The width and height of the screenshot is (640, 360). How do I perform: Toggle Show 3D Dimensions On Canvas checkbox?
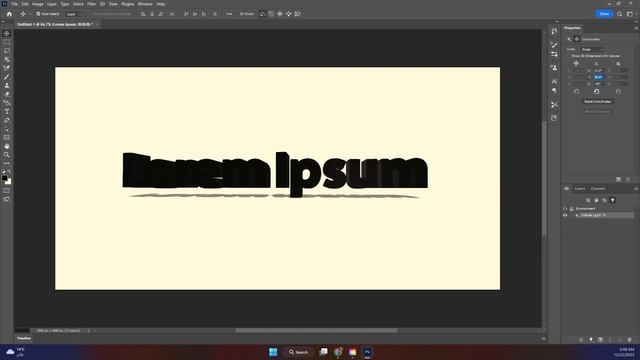click(x=569, y=56)
